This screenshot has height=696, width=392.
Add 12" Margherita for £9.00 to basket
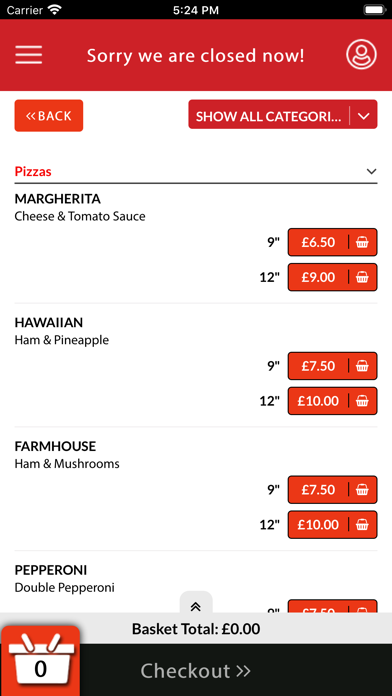[x=333, y=277]
